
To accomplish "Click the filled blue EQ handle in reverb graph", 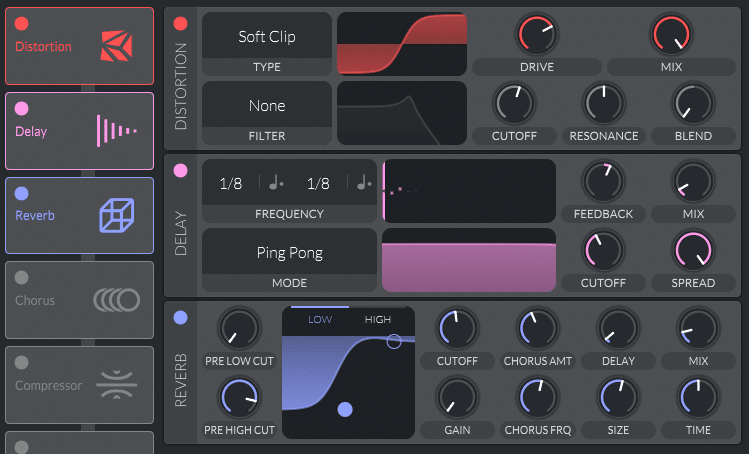I will [345, 410].
